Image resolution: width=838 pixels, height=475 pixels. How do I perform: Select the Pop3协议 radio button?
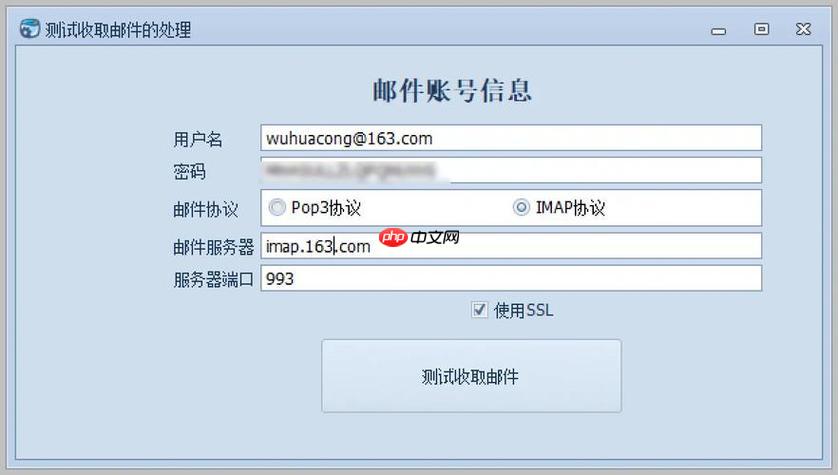(x=277, y=207)
